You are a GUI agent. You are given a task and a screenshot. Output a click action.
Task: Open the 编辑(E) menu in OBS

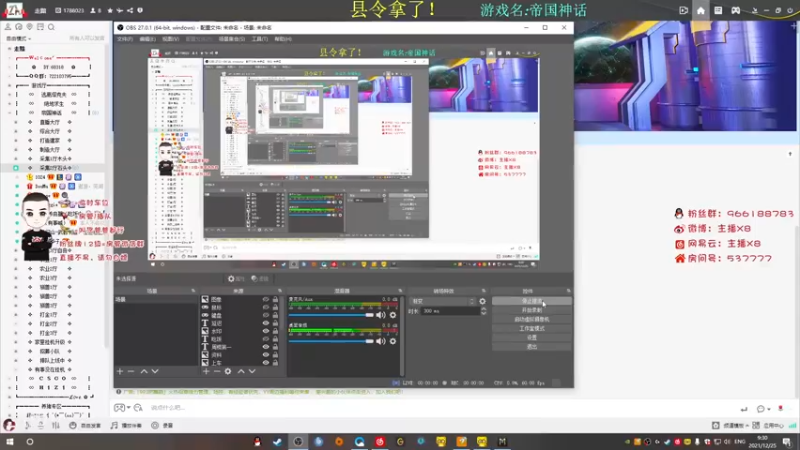pyautogui.click(x=147, y=39)
